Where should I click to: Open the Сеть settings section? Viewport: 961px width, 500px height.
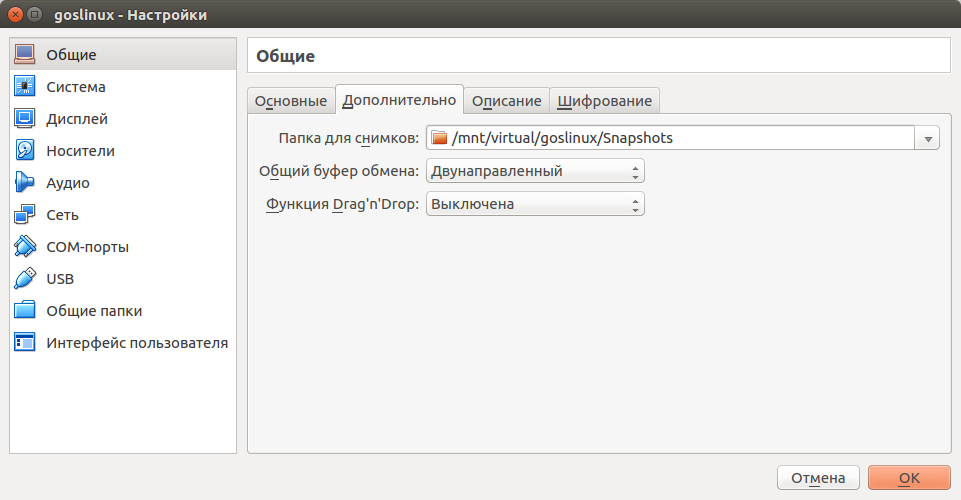(123, 215)
